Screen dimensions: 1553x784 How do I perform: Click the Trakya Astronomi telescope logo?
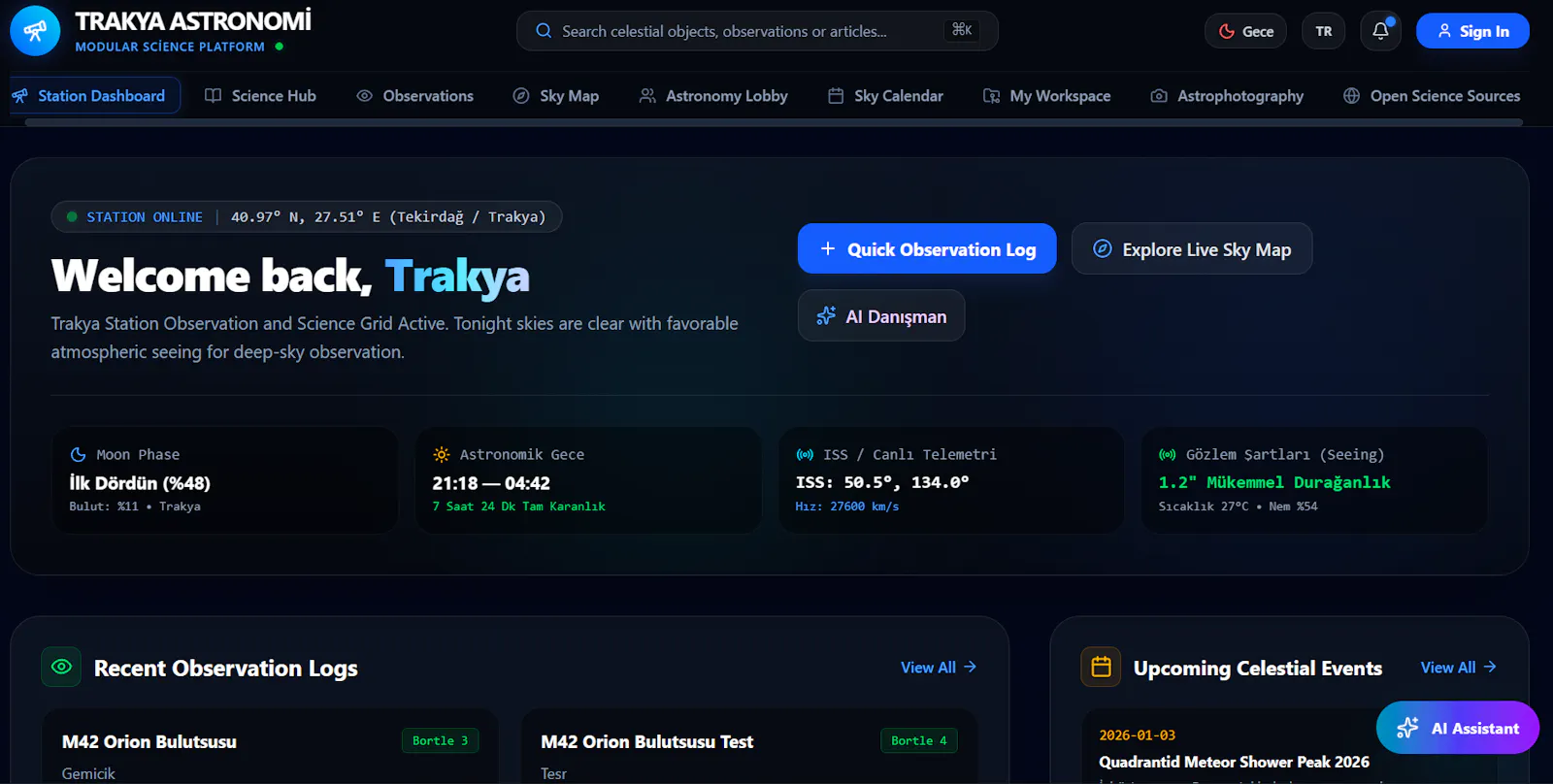(x=35, y=31)
